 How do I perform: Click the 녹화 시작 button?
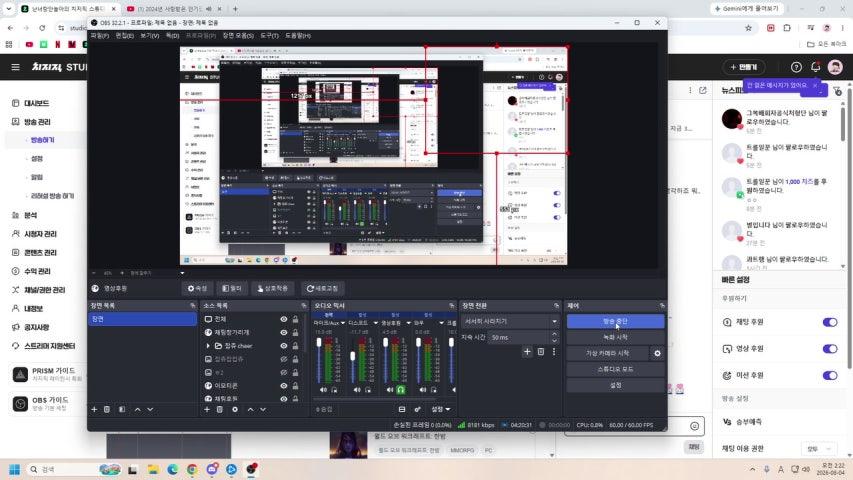[x=615, y=337]
